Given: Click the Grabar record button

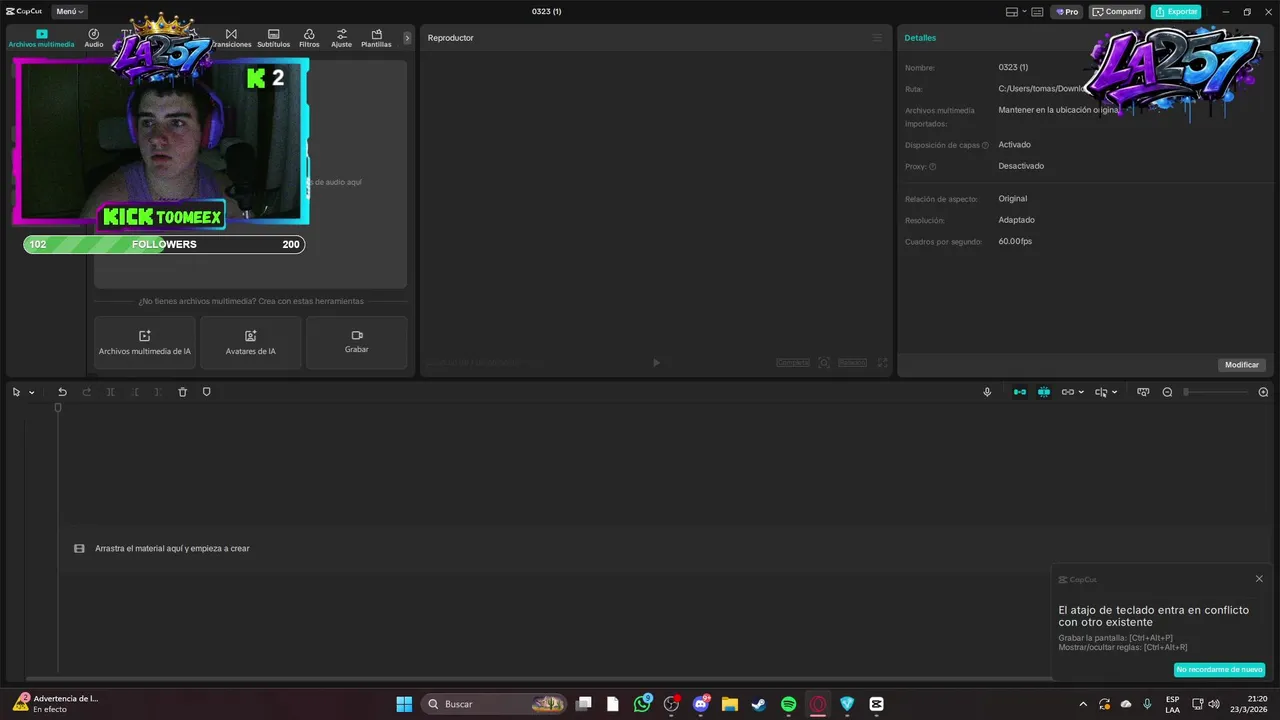Looking at the screenshot, I should (357, 342).
